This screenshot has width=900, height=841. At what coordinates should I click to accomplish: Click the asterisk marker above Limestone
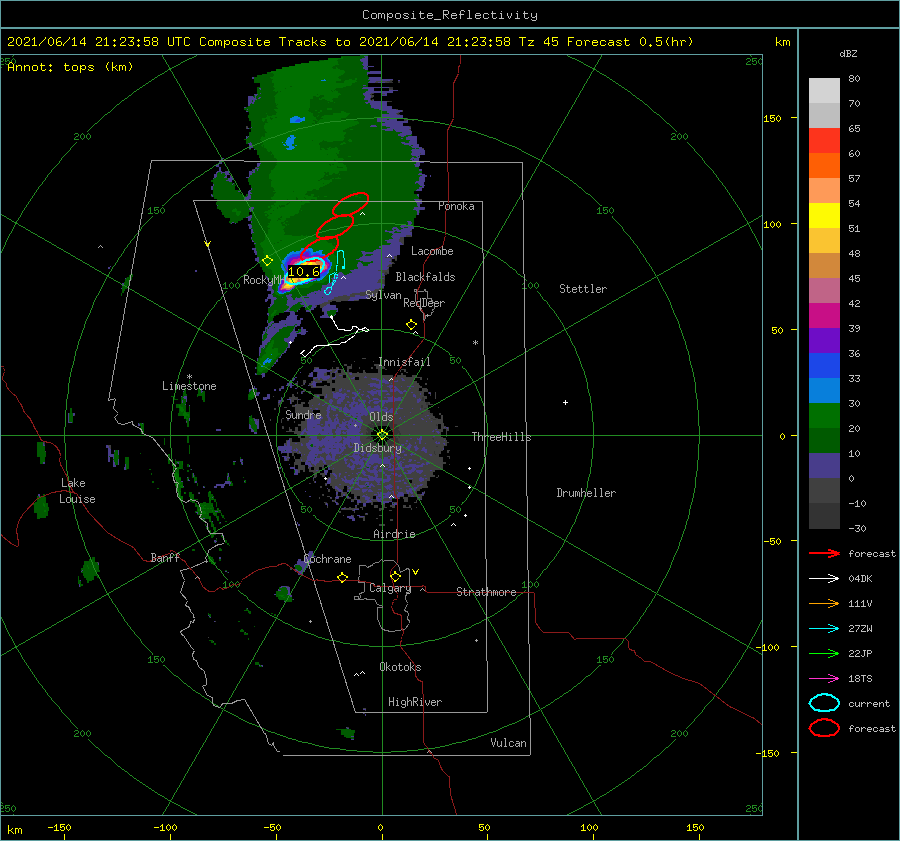click(189, 377)
